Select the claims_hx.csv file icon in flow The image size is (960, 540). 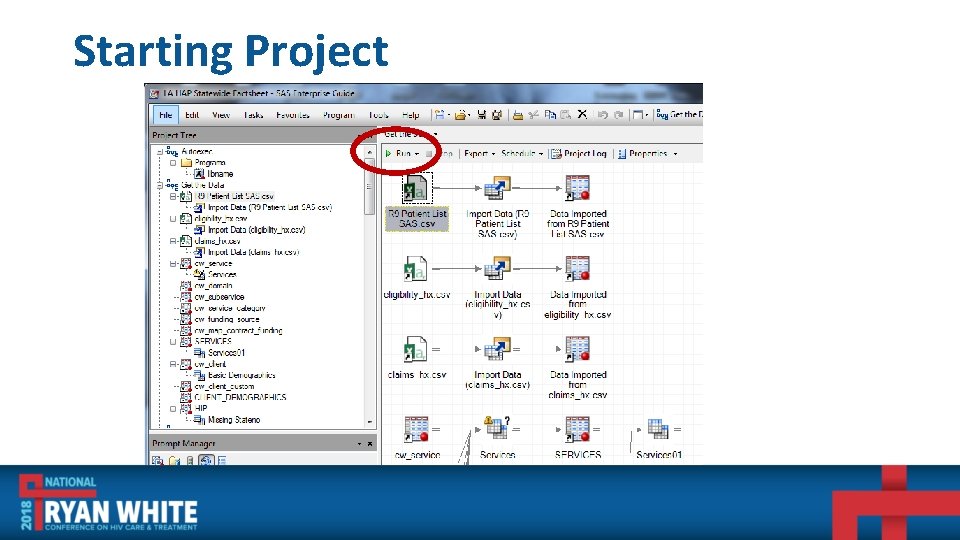click(416, 349)
